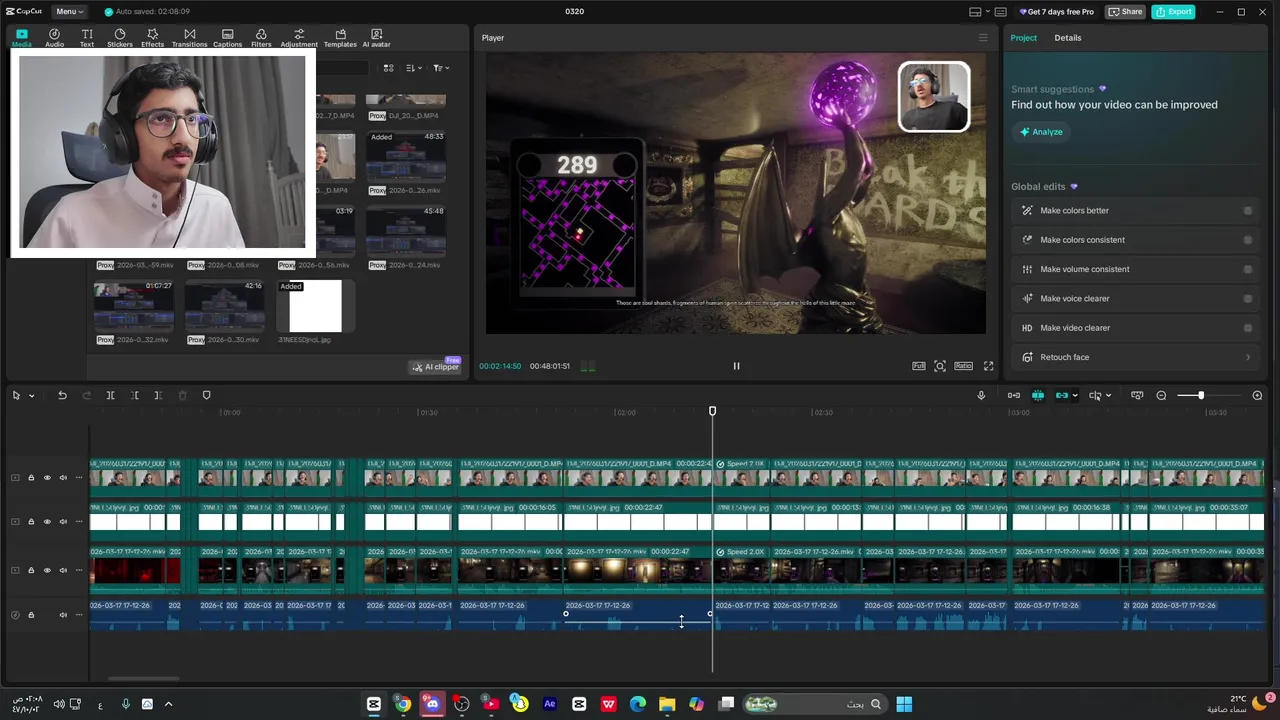
Task: Open Adobe After Effects from taskbar
Action: click(549, 704)
